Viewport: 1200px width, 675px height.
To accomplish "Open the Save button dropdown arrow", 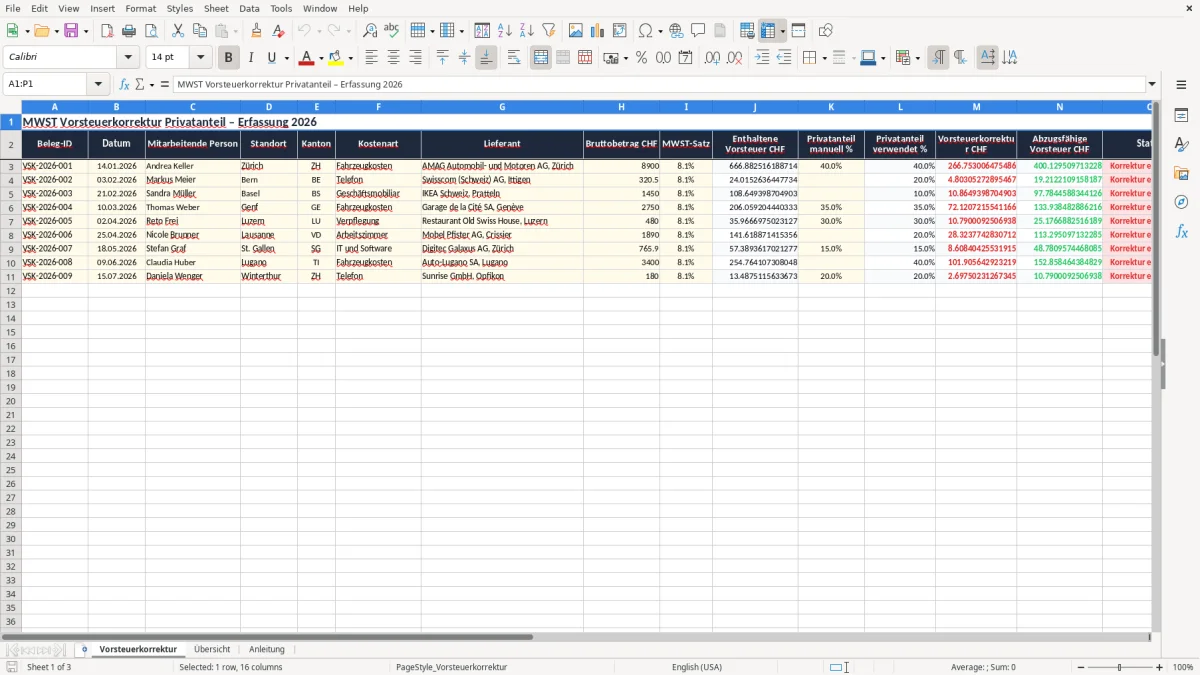I will [86, 31].
